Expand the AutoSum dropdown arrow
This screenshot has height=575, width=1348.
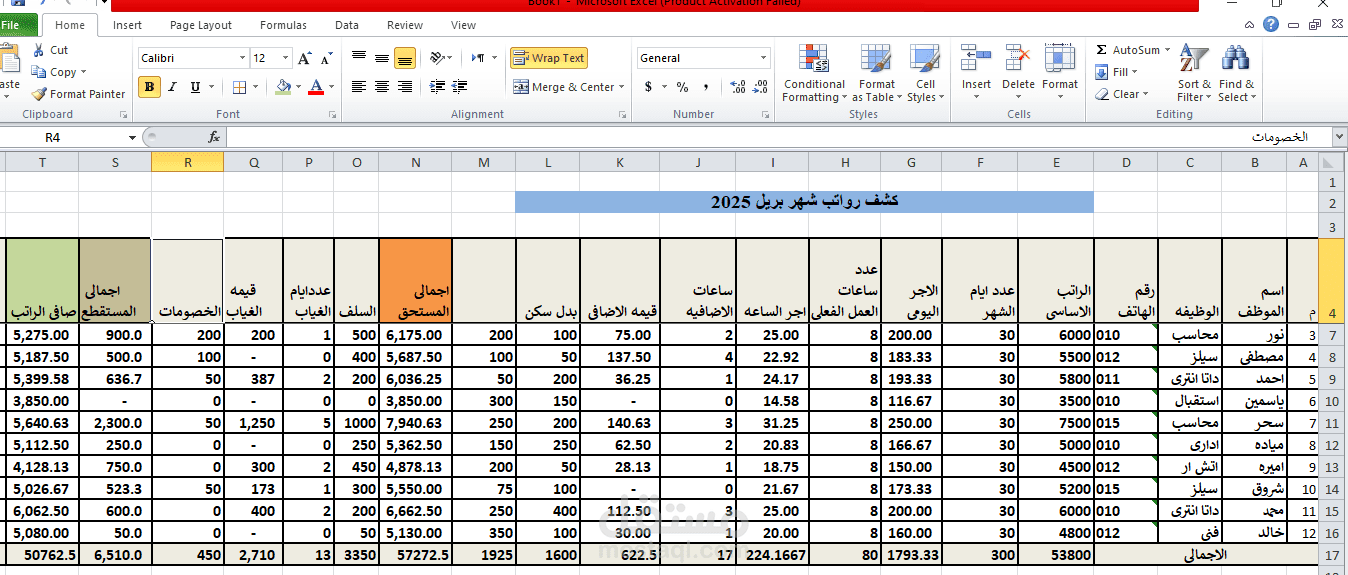pyautogui.click(x=1166, y=50)
